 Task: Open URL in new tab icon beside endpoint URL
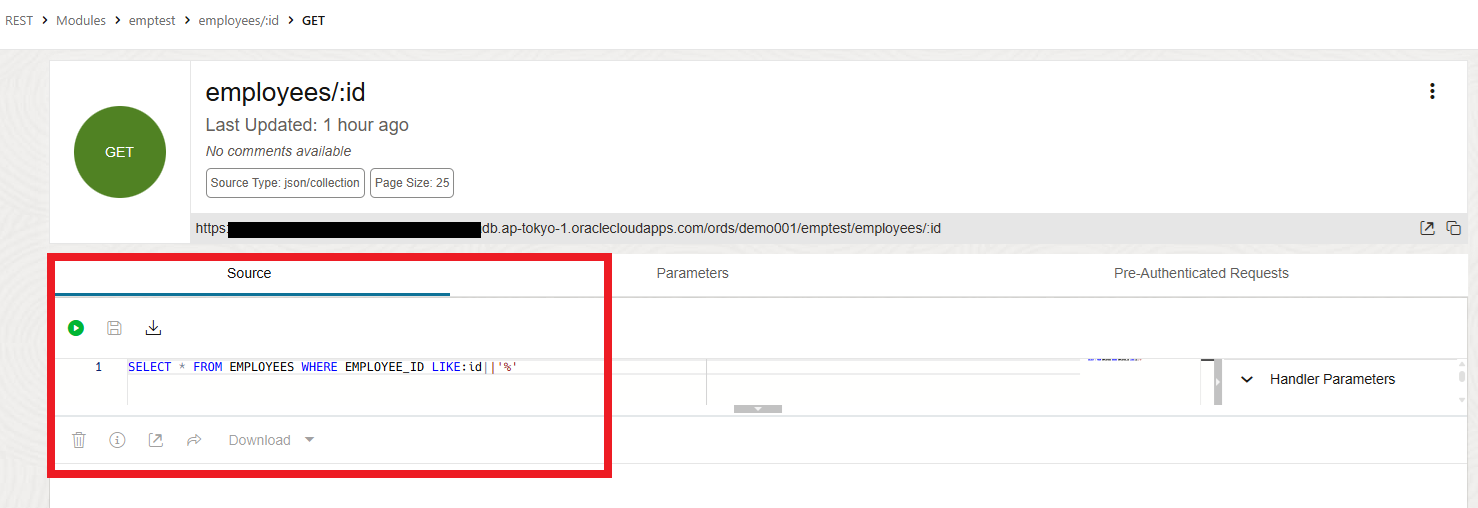1427,228
